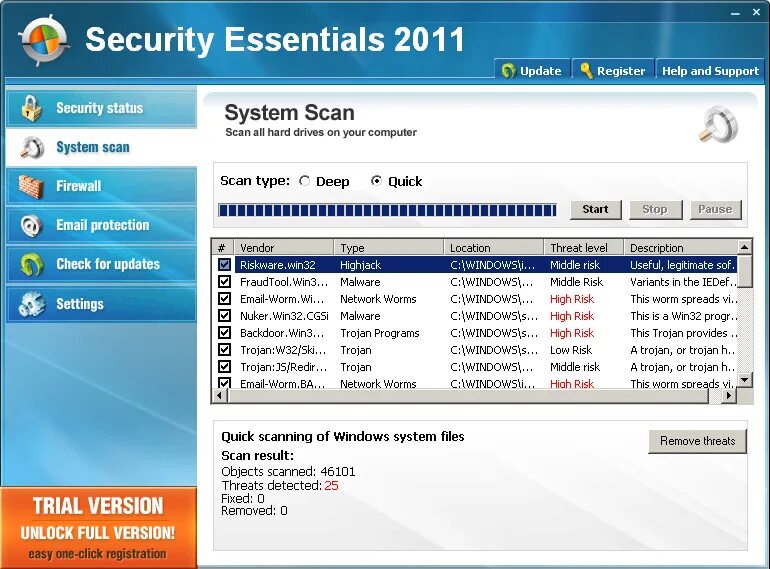The height and width of the screenshot is (569, 770).
Task: Click the vertical scrollbar thumb
Action: click(745, 271)
